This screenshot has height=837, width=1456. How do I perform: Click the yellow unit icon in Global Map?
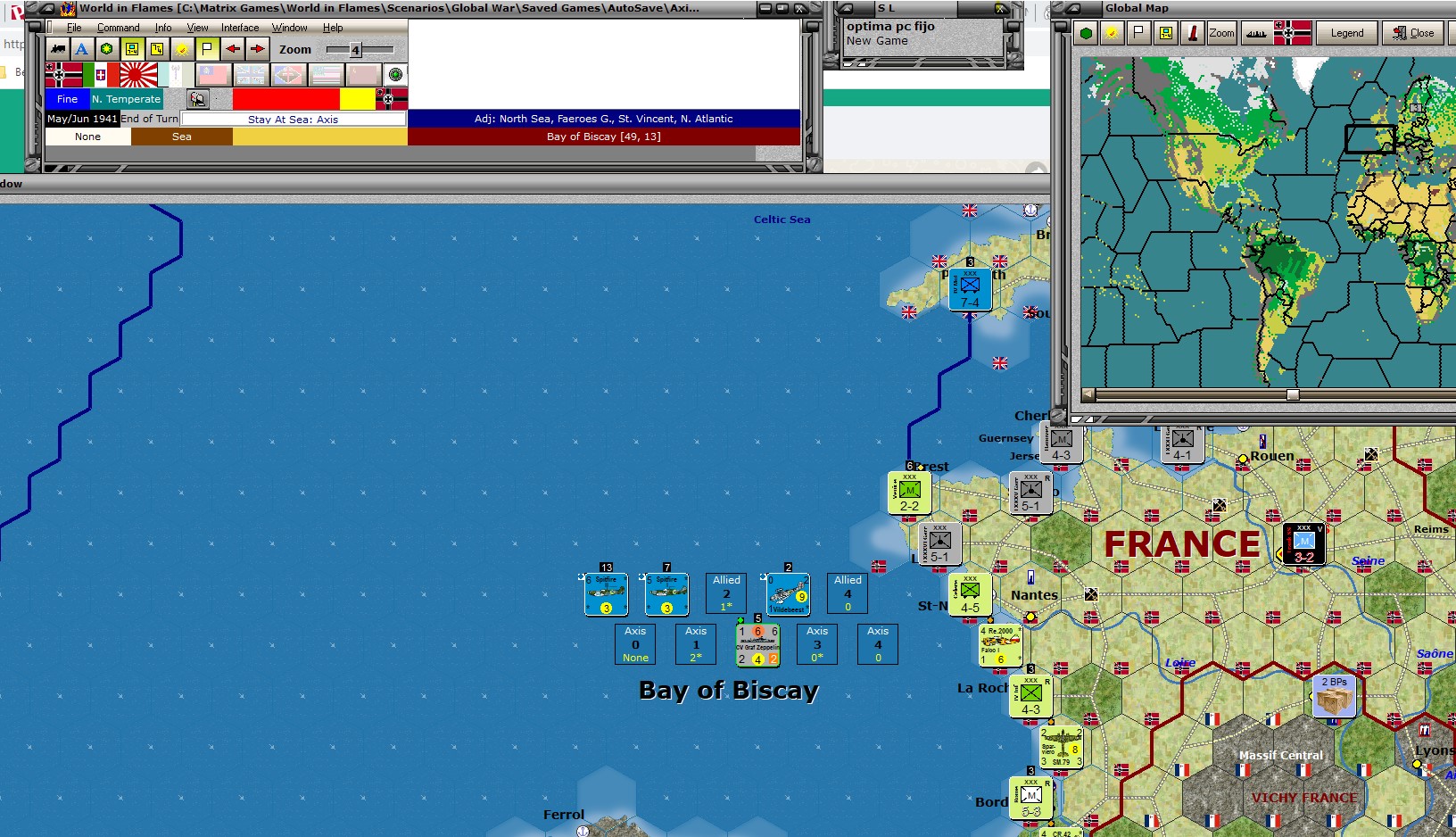click(1165, 34)
